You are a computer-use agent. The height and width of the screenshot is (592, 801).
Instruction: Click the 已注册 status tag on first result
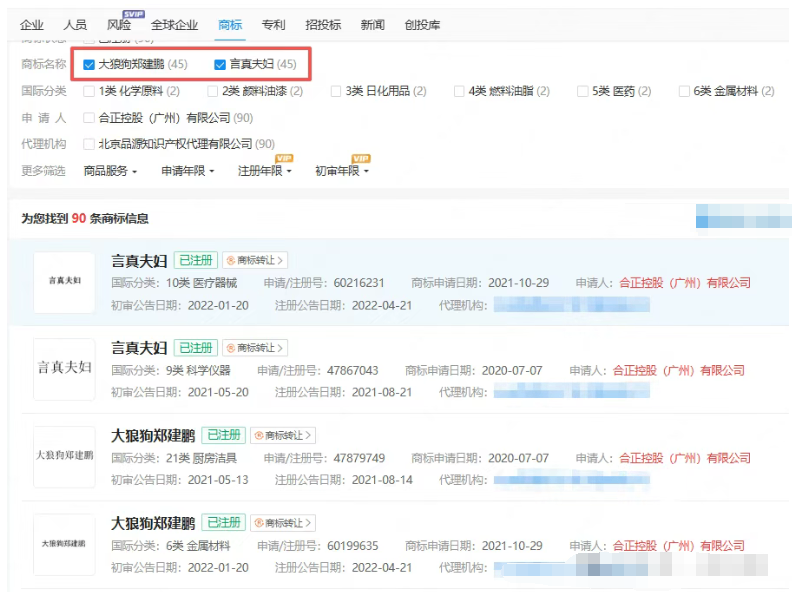195,261
